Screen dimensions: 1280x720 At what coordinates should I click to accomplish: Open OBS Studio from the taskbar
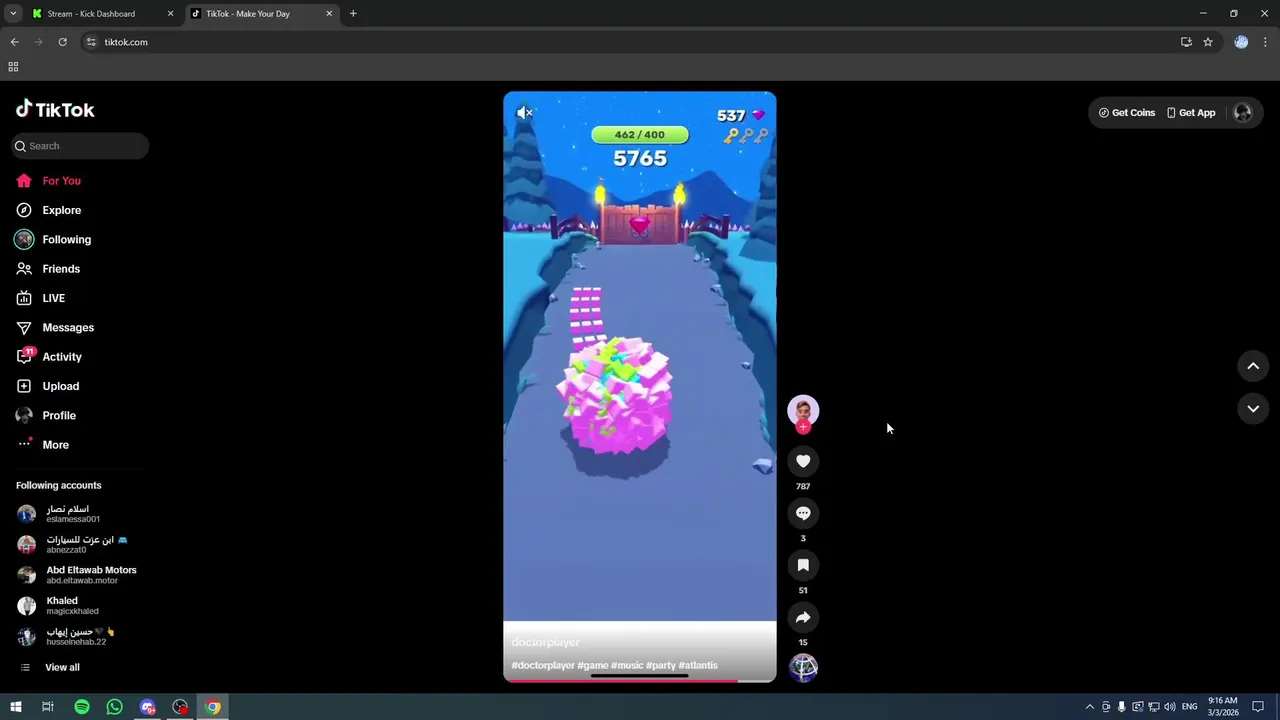[x=180, y=707]
